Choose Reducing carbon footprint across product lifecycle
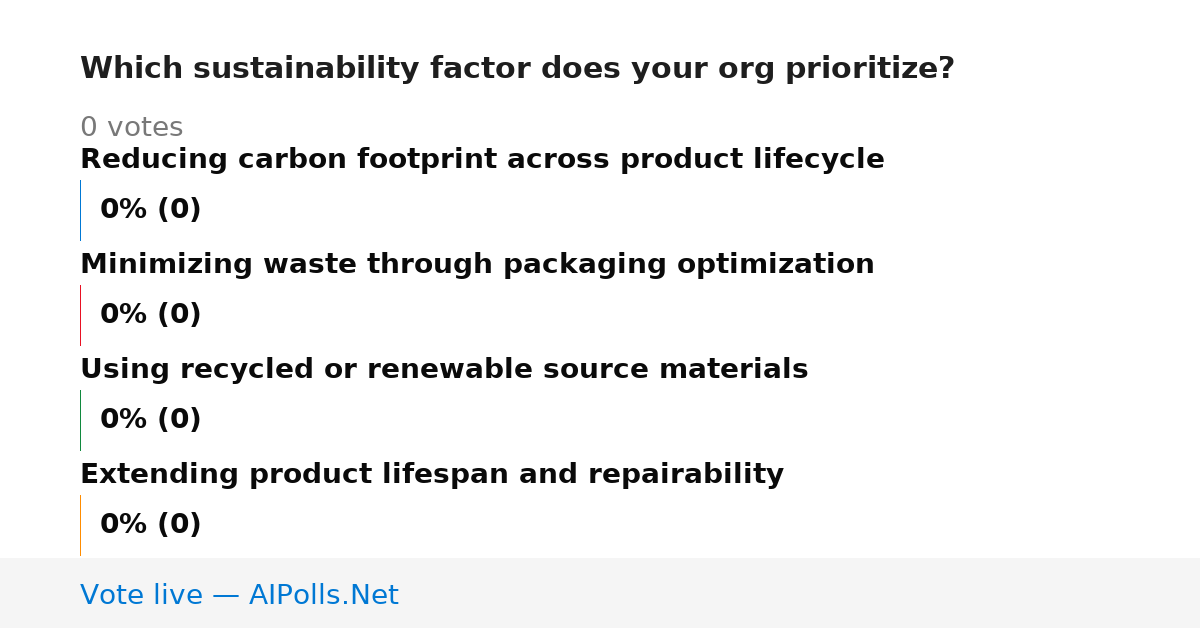 [482, 160]
